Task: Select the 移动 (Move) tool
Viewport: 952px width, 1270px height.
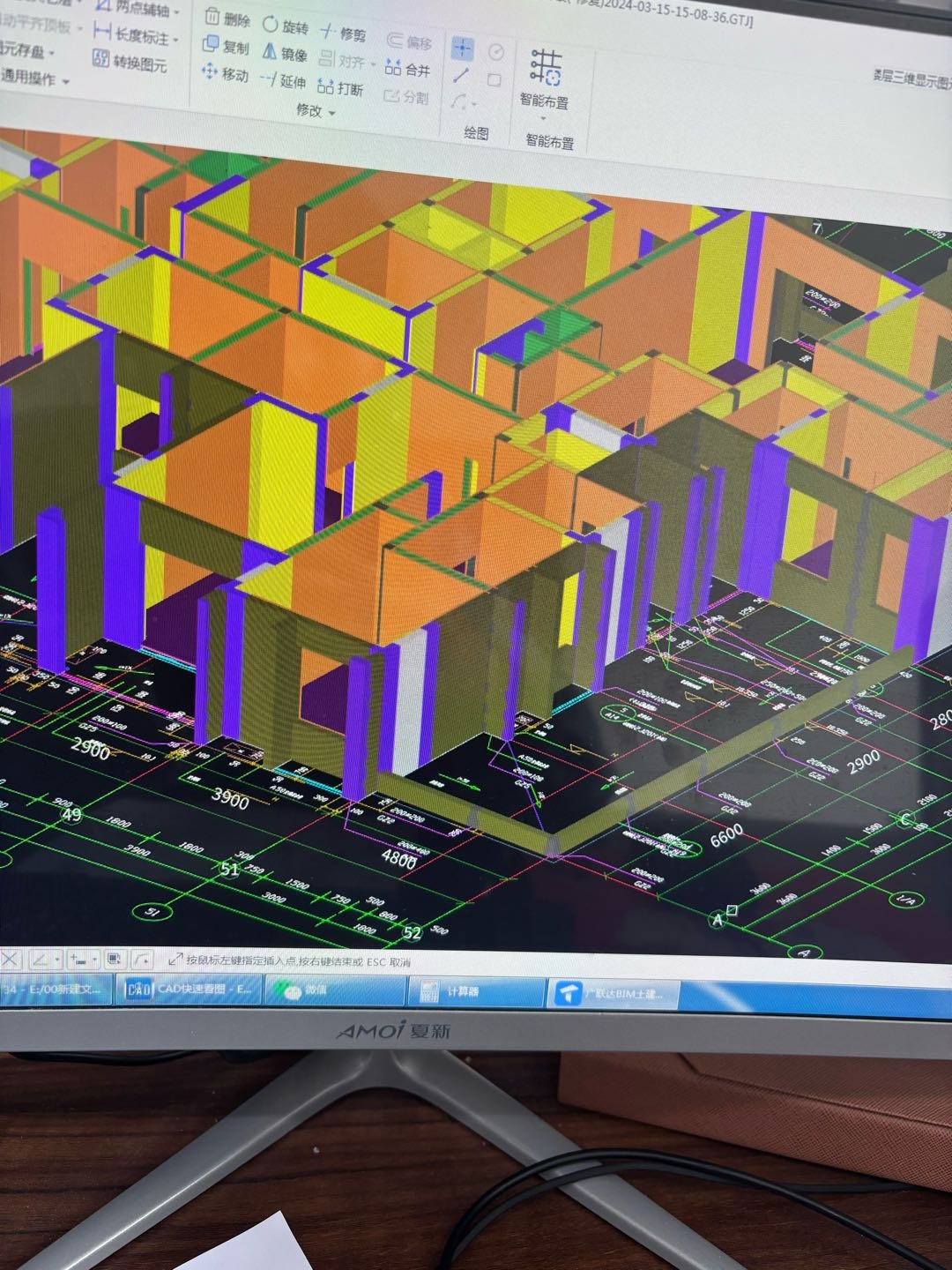Action: pos(225,74)
